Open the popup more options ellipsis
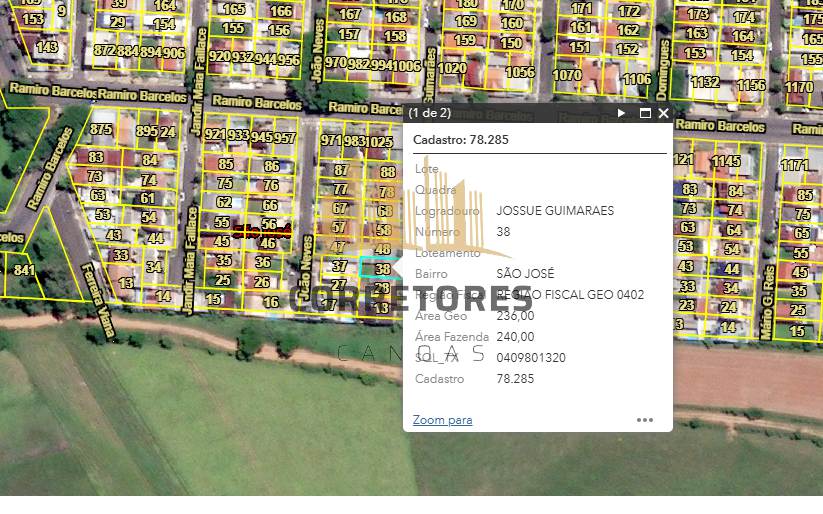The image size is (823, 514). (x=645, y=420)
